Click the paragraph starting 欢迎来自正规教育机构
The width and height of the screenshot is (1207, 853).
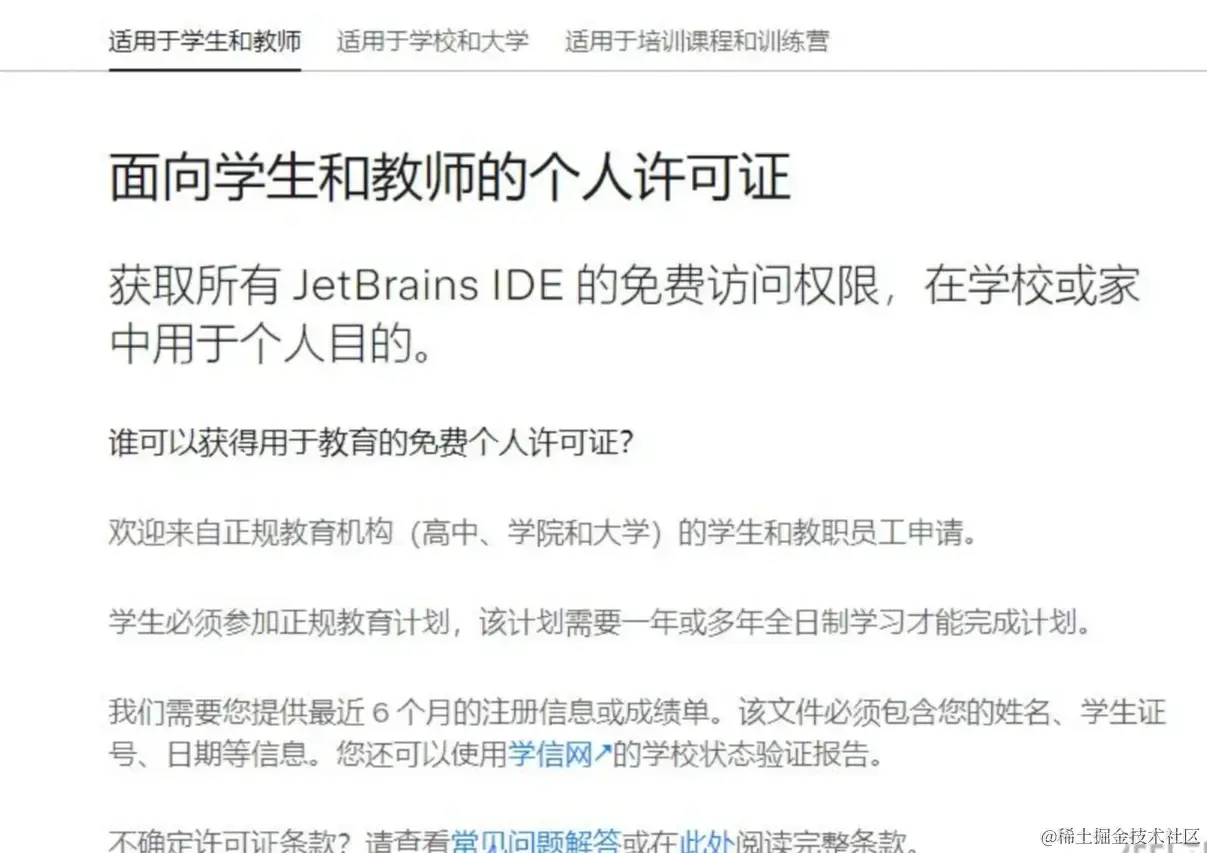pos(542,533)
